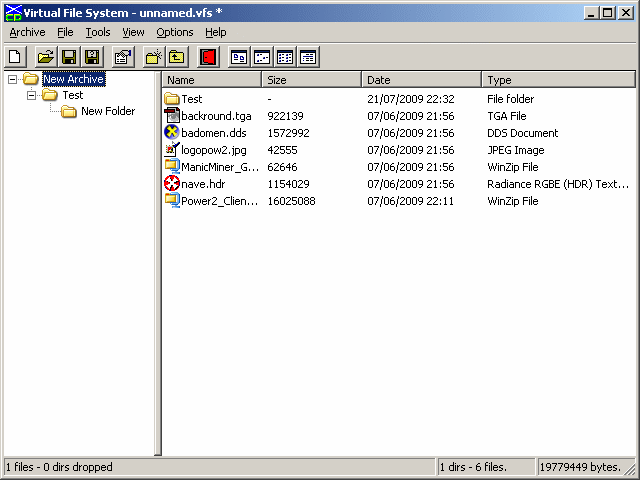The width and height of the screenshot is (640, 480).
Task: Collapse the Test tree node
Action: coord(31,96)
